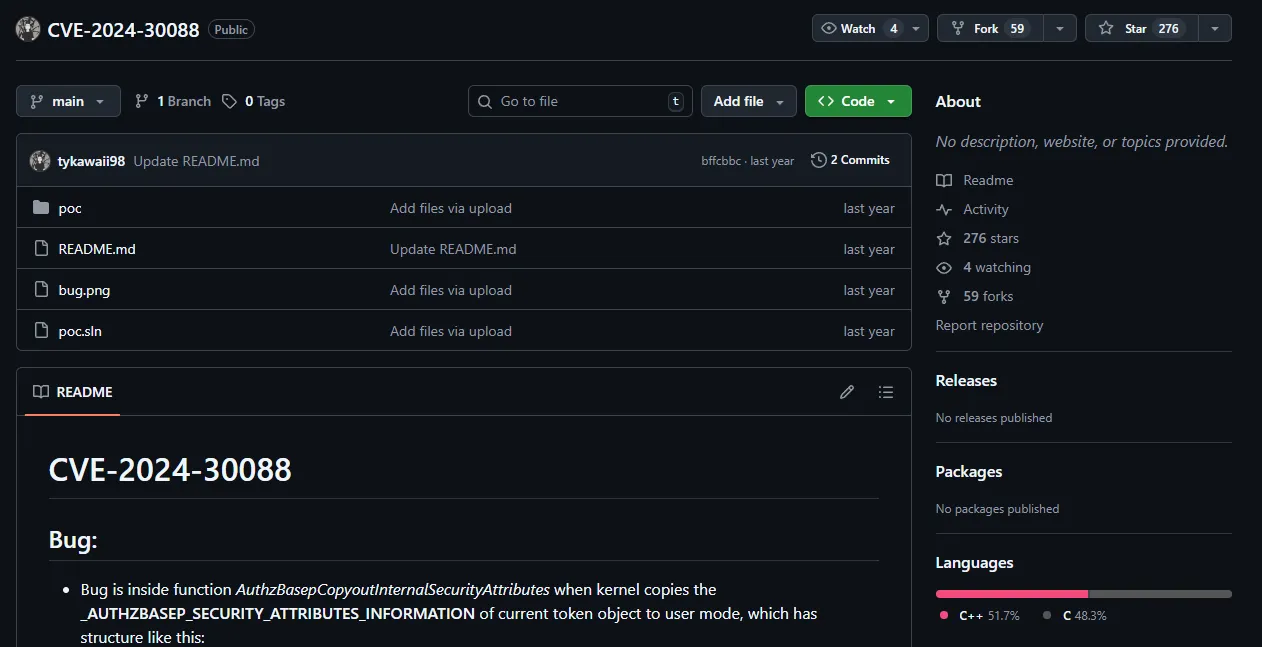Watch the repository for notifications
The width and height of the screenshot is (1262, 647).
tap(858, 29)
